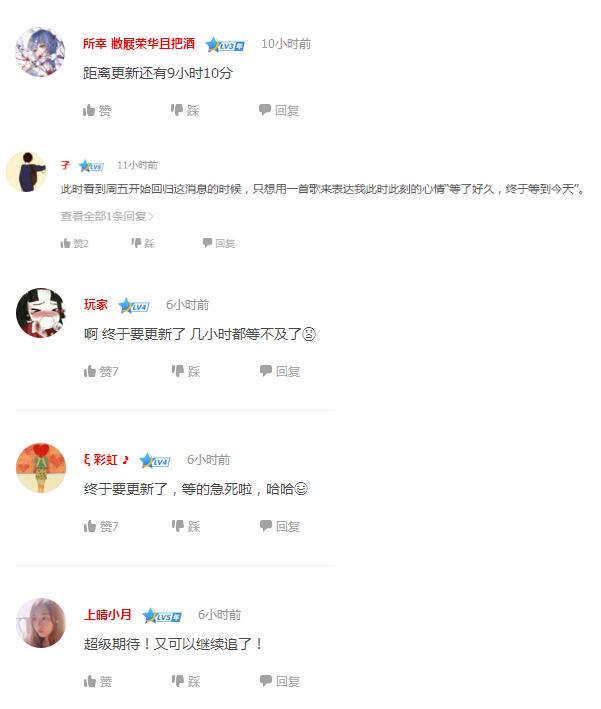Like the comment about 9小时10分 remaining
The image size is (601, 709).
click(97, 110)
